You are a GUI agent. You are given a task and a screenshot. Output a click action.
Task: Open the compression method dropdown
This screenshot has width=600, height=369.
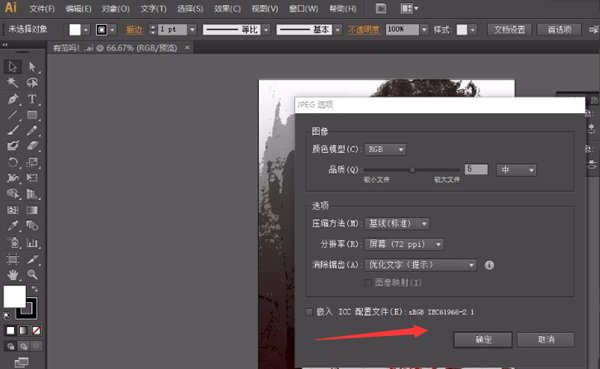click(x=397, y=224)
